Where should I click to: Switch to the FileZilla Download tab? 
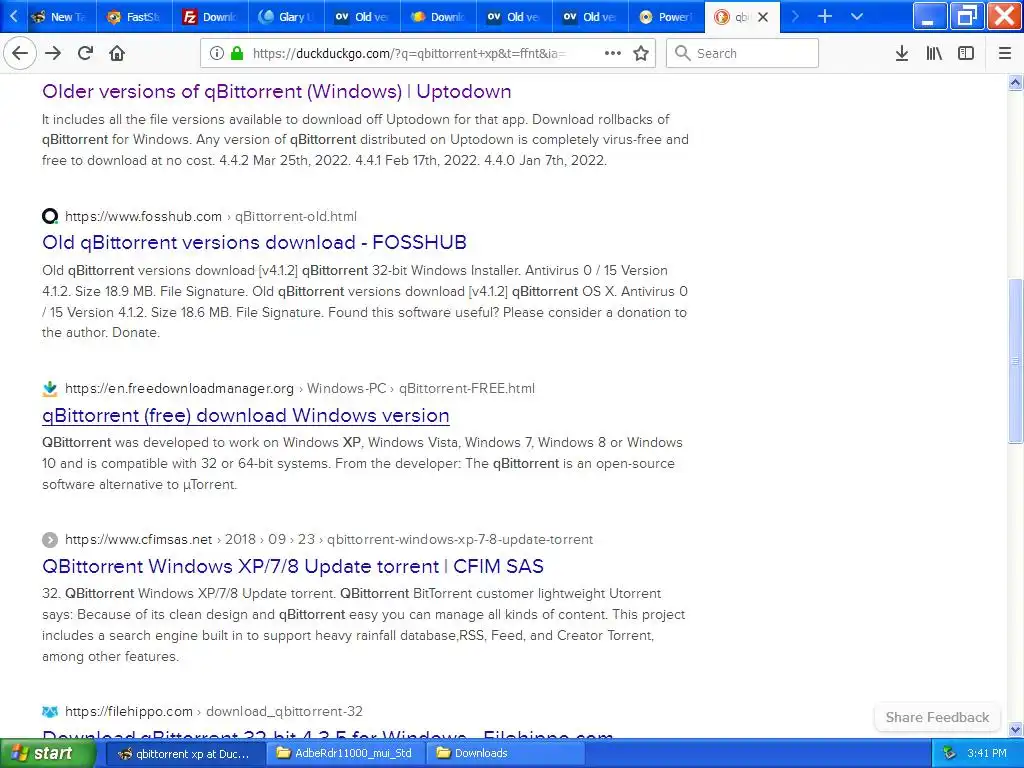(210, 17)
